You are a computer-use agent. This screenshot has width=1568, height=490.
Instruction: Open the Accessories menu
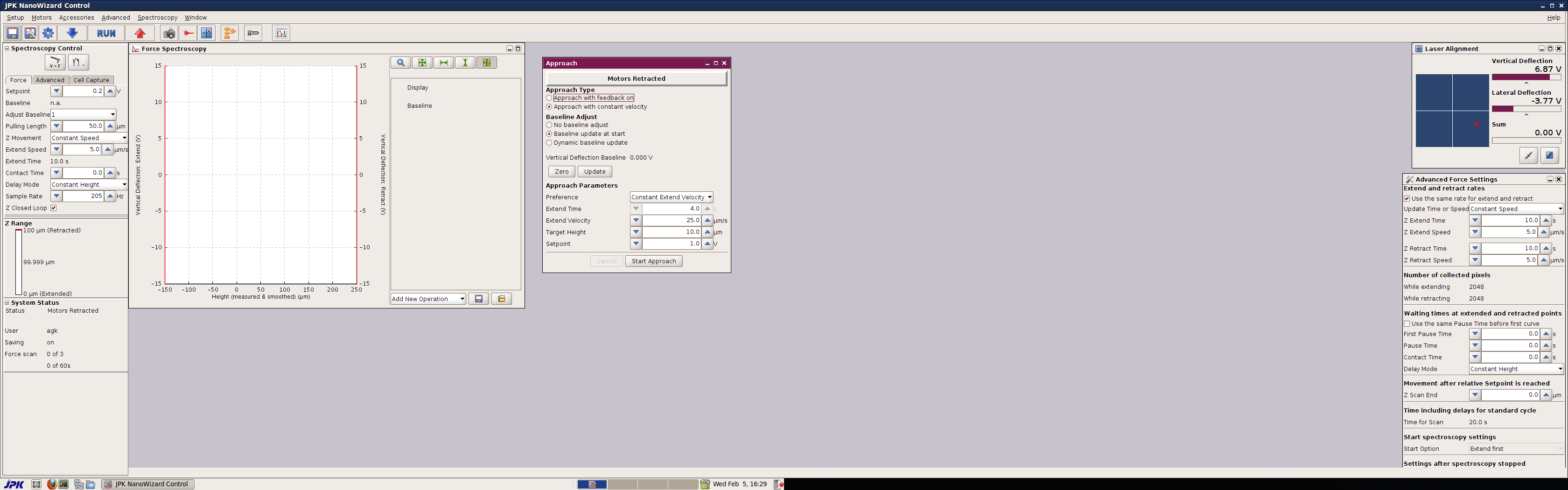coord(76,18)
